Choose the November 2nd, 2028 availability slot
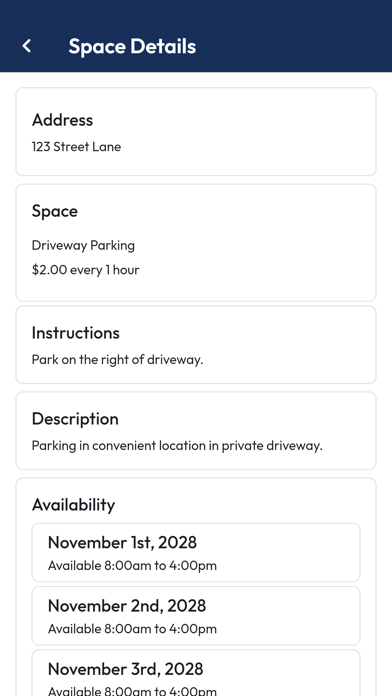The width and height of the screenshot is (392, 696). click(x=196, y=616)
